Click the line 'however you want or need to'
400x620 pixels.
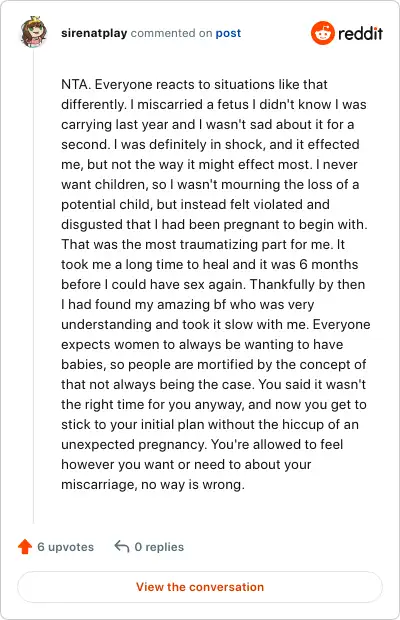[x=186, y=464]
